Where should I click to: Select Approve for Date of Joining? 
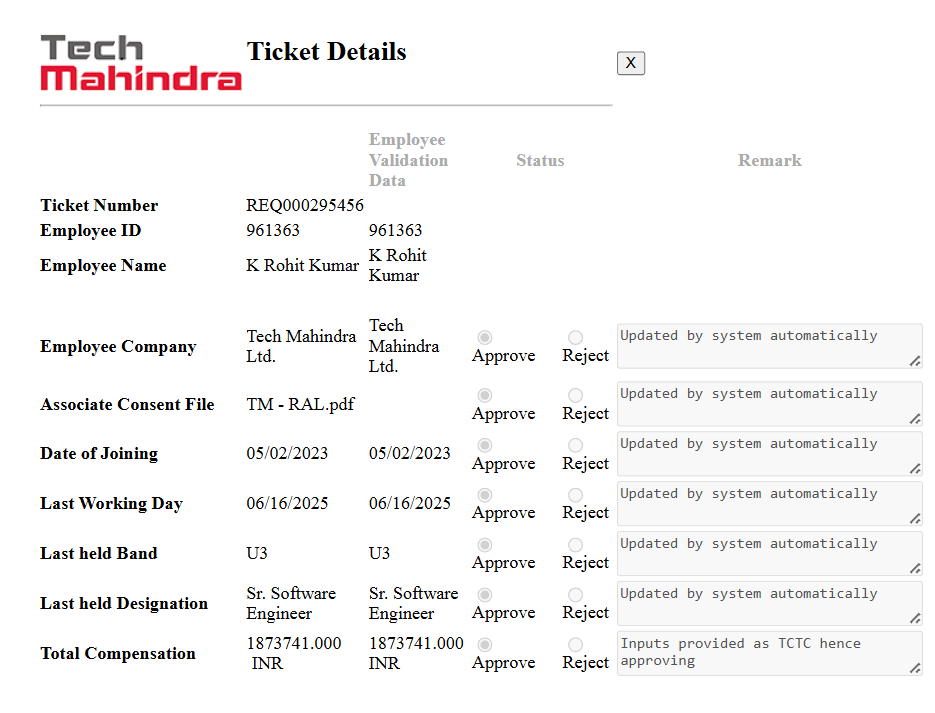(485, 445)
